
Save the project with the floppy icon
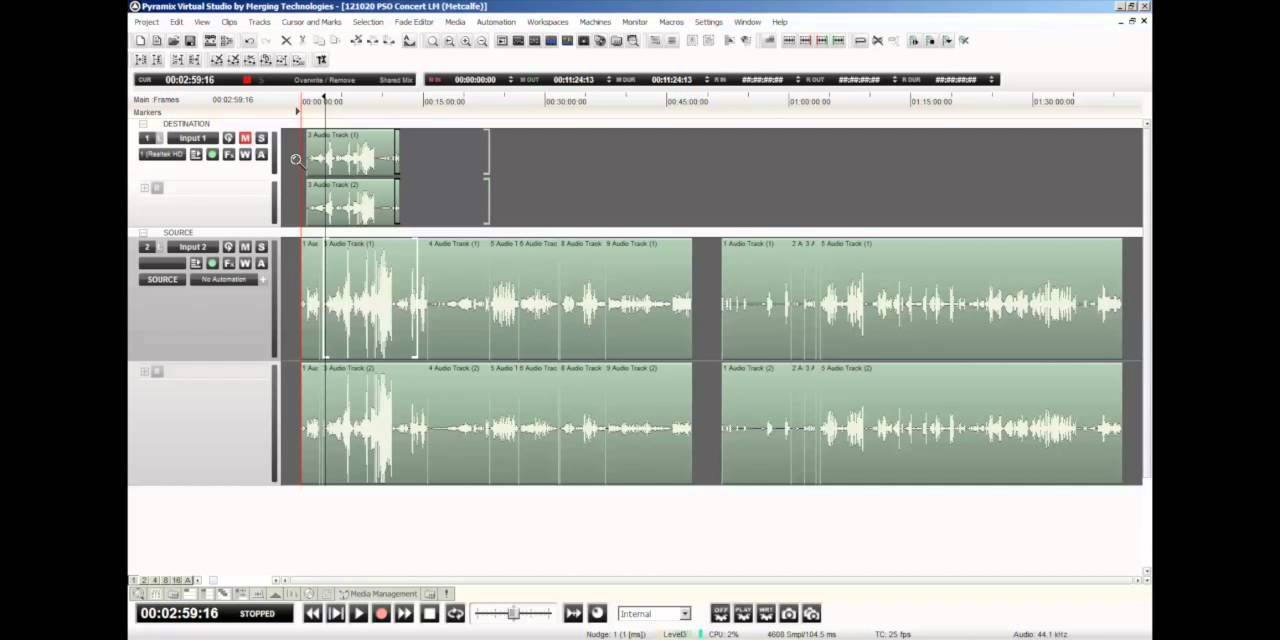tap(190, 41)
